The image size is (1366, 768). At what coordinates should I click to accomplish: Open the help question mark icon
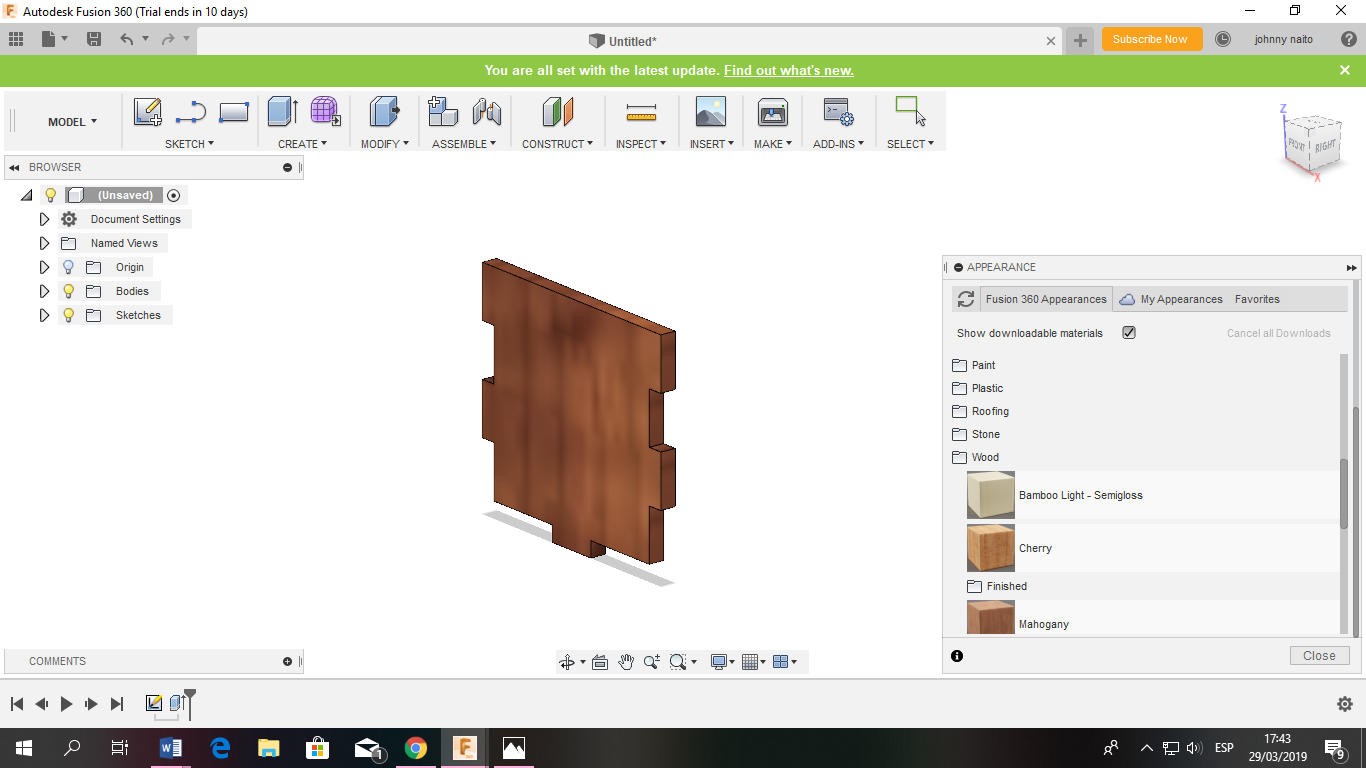click(x=1348, y=39)
